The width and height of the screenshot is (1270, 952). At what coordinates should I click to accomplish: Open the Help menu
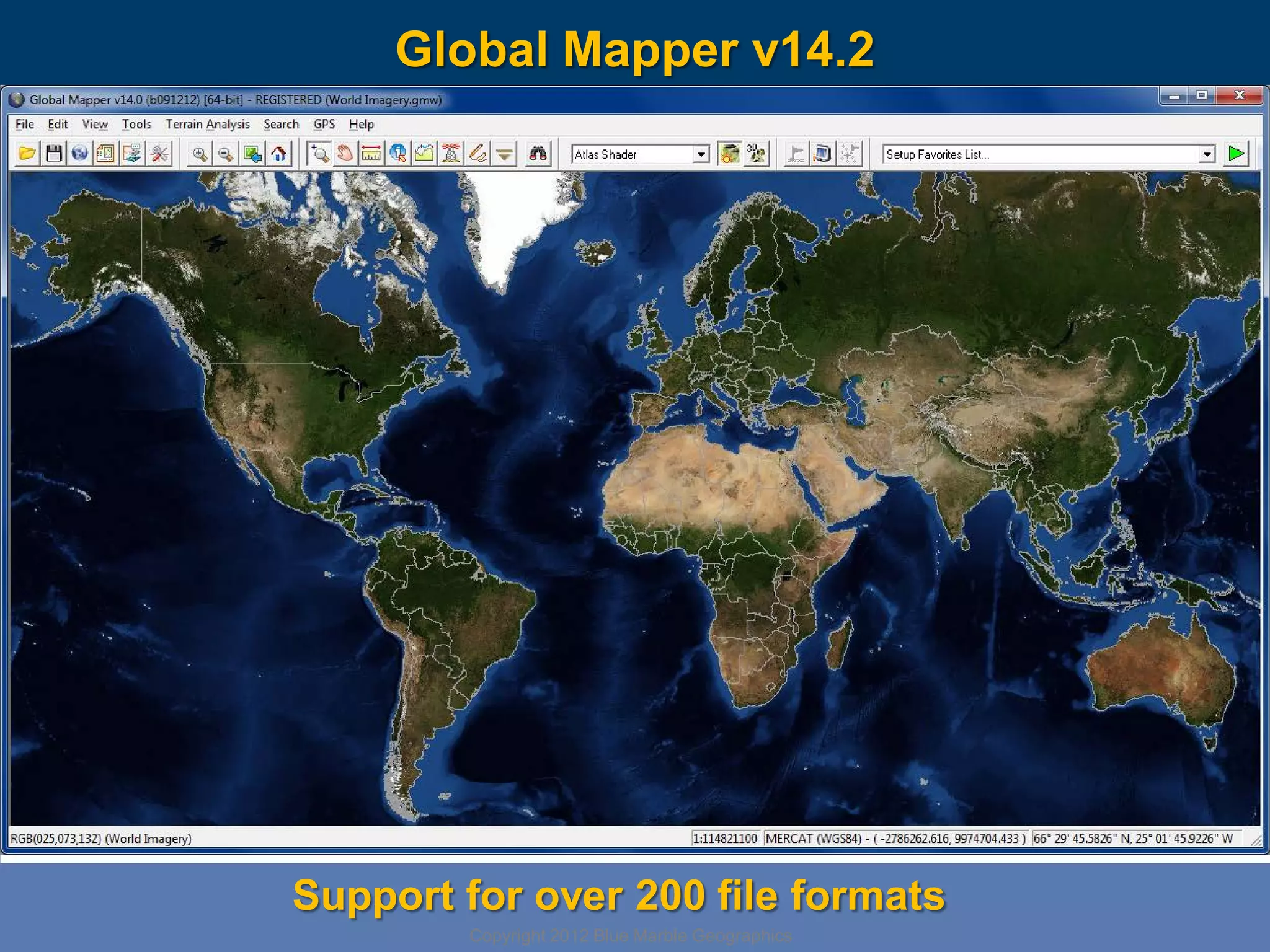coord(362,125)
